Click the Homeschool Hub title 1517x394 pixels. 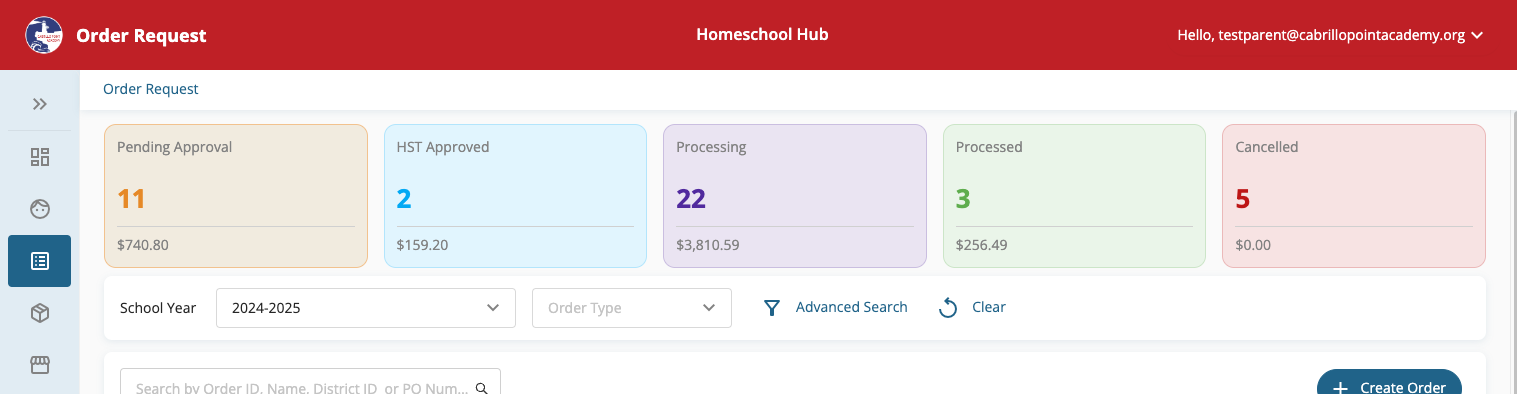762,34
